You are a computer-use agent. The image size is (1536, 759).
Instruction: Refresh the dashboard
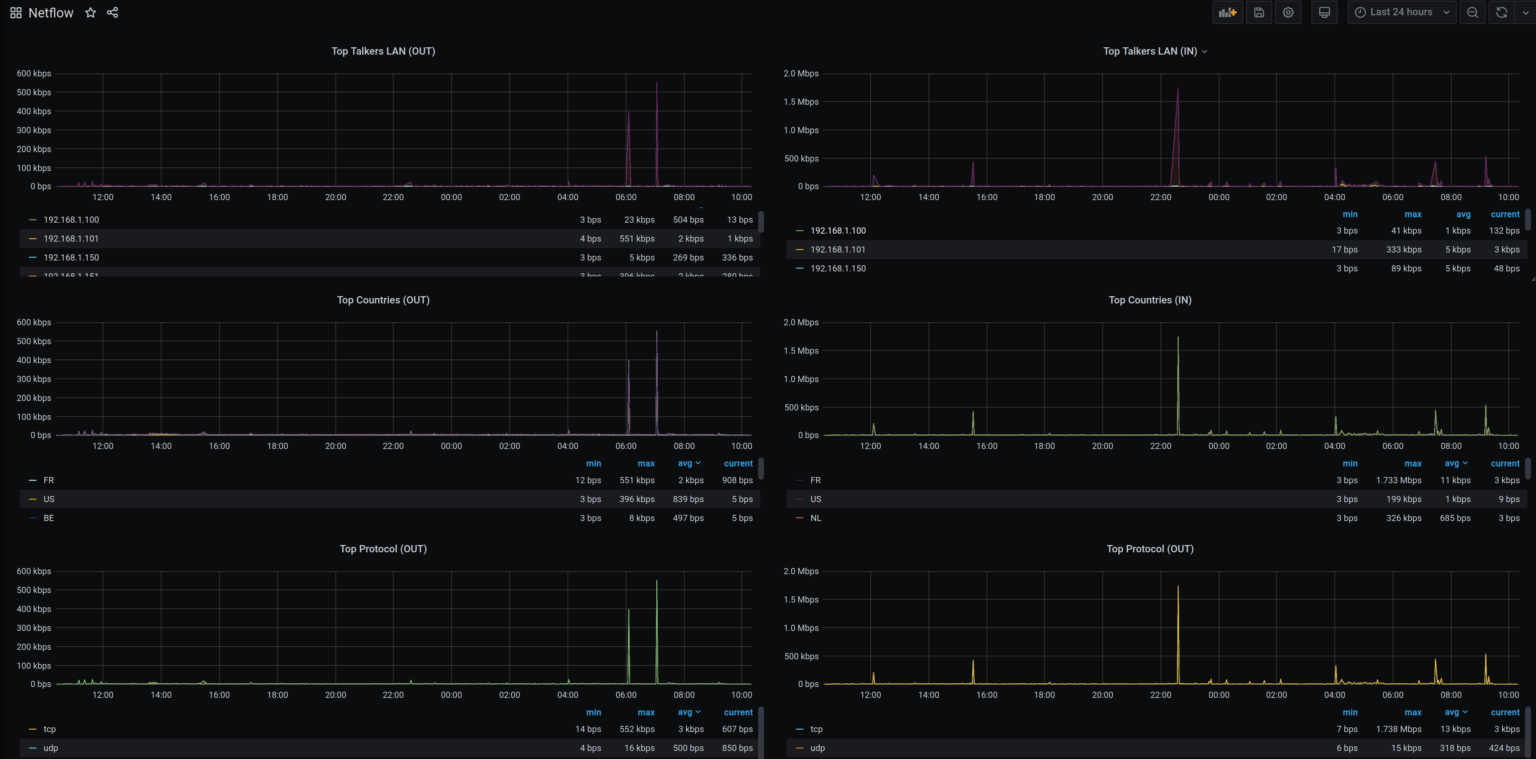[x=1500, y=12]
